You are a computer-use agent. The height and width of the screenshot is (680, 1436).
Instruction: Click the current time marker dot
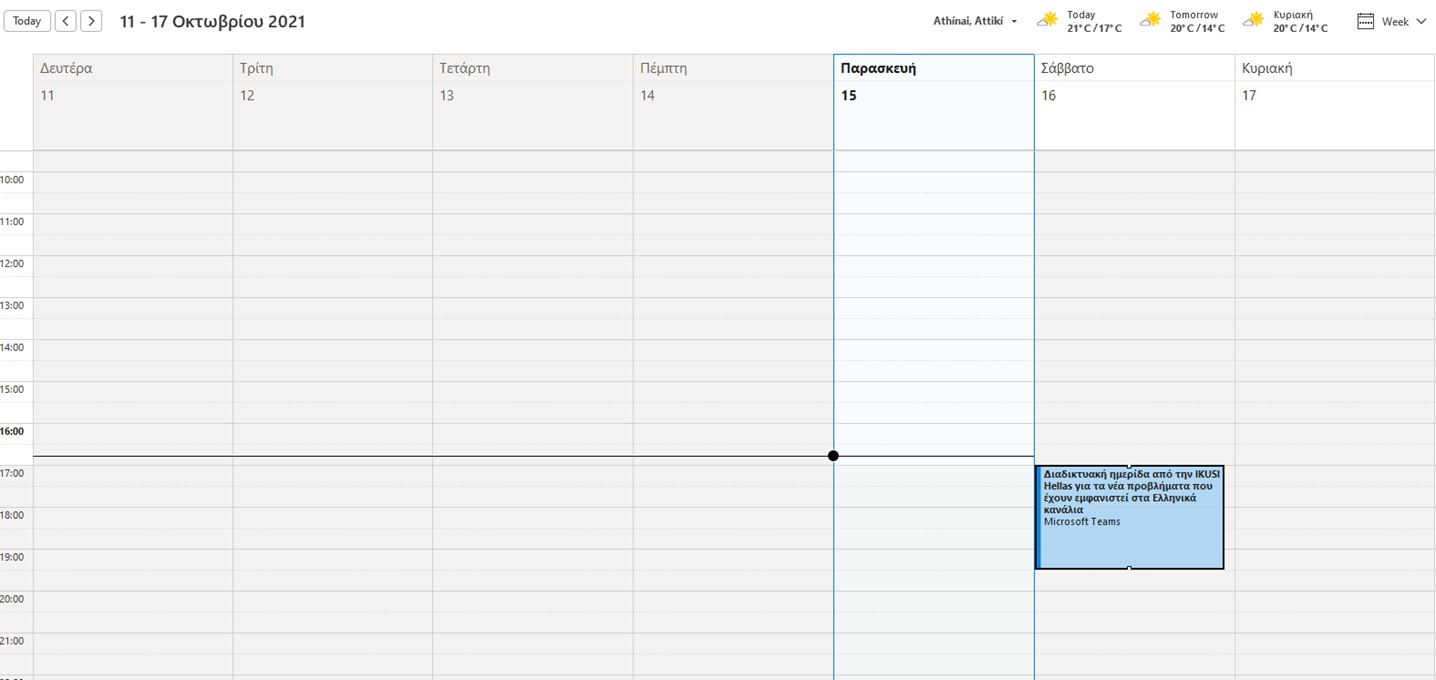pyautogui.click(x=833, y=456)
